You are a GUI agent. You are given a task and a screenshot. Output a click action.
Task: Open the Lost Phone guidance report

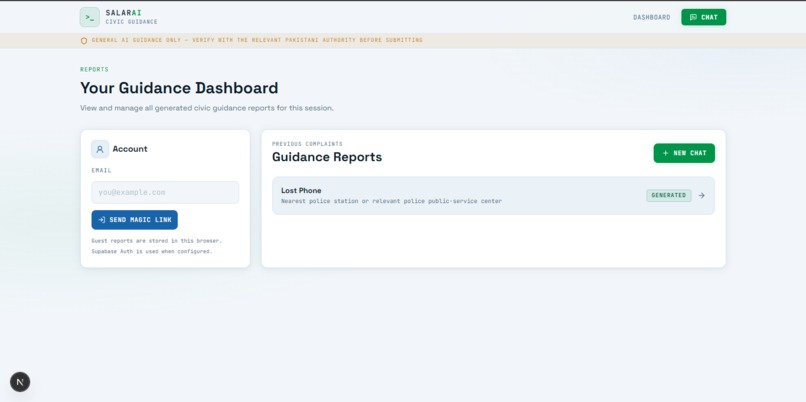[x=493, y=195]
